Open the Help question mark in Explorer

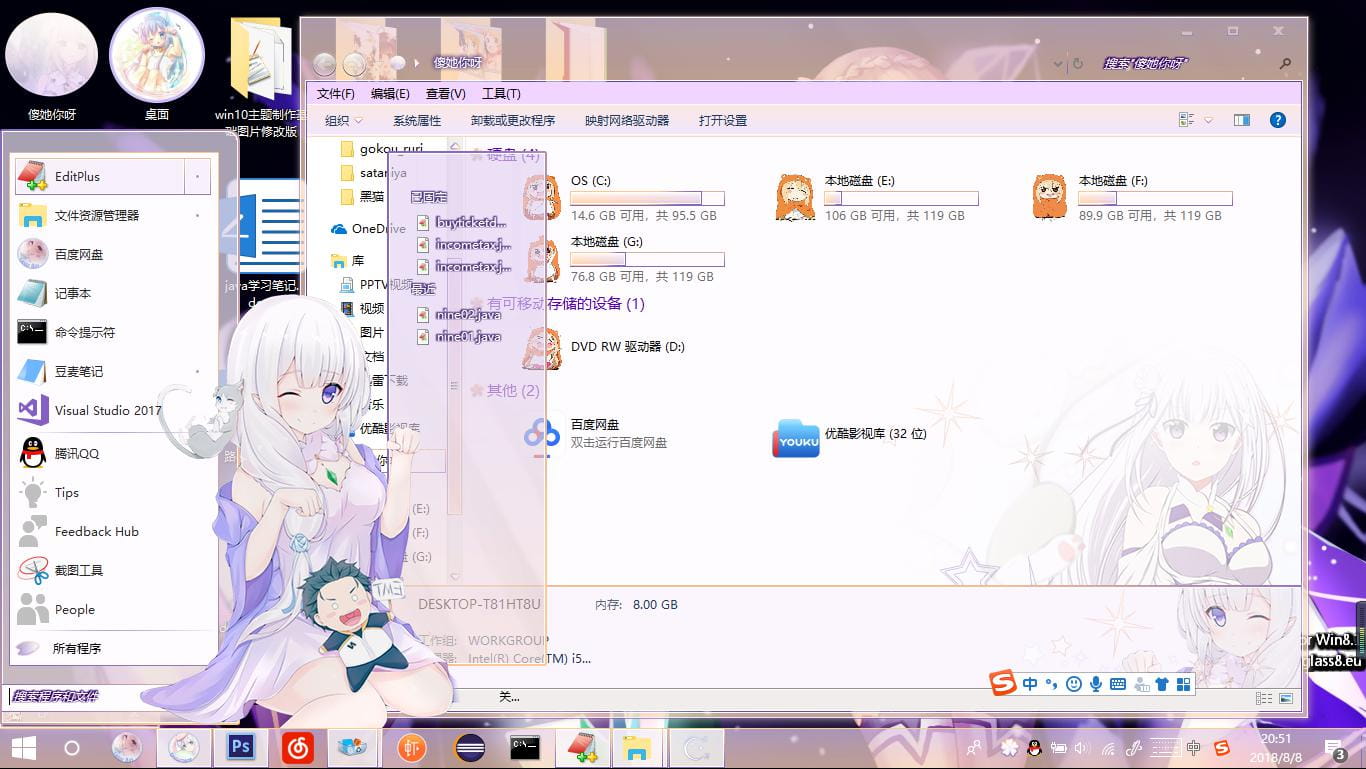pos(1277,120)
